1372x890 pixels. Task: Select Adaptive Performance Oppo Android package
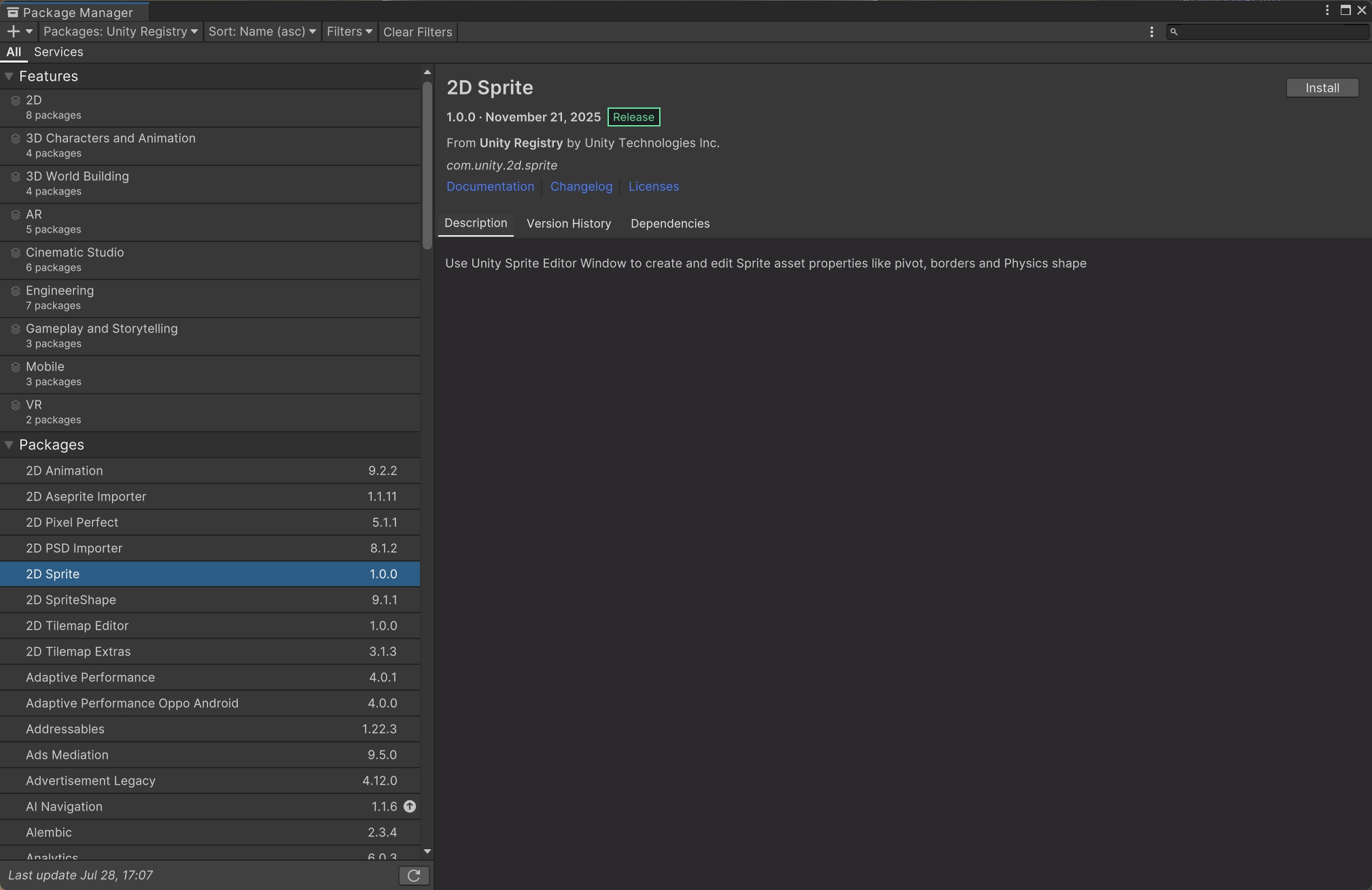pos(210,703)
